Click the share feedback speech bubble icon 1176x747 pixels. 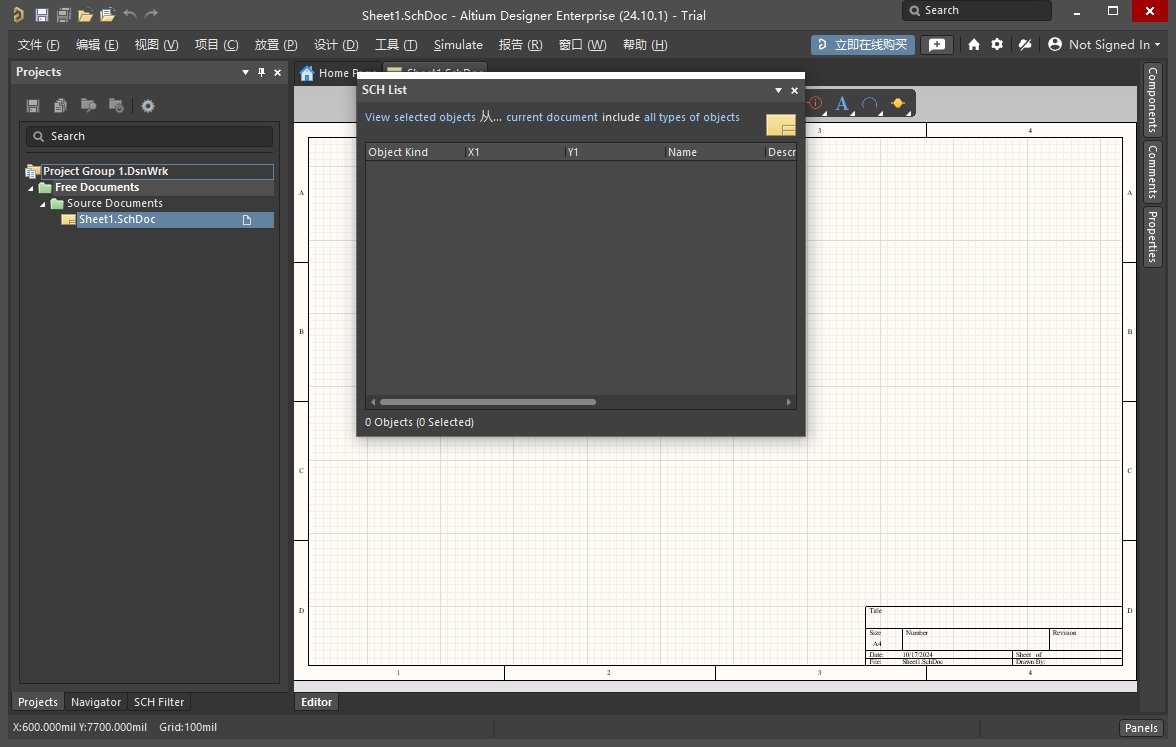[937, 44]
